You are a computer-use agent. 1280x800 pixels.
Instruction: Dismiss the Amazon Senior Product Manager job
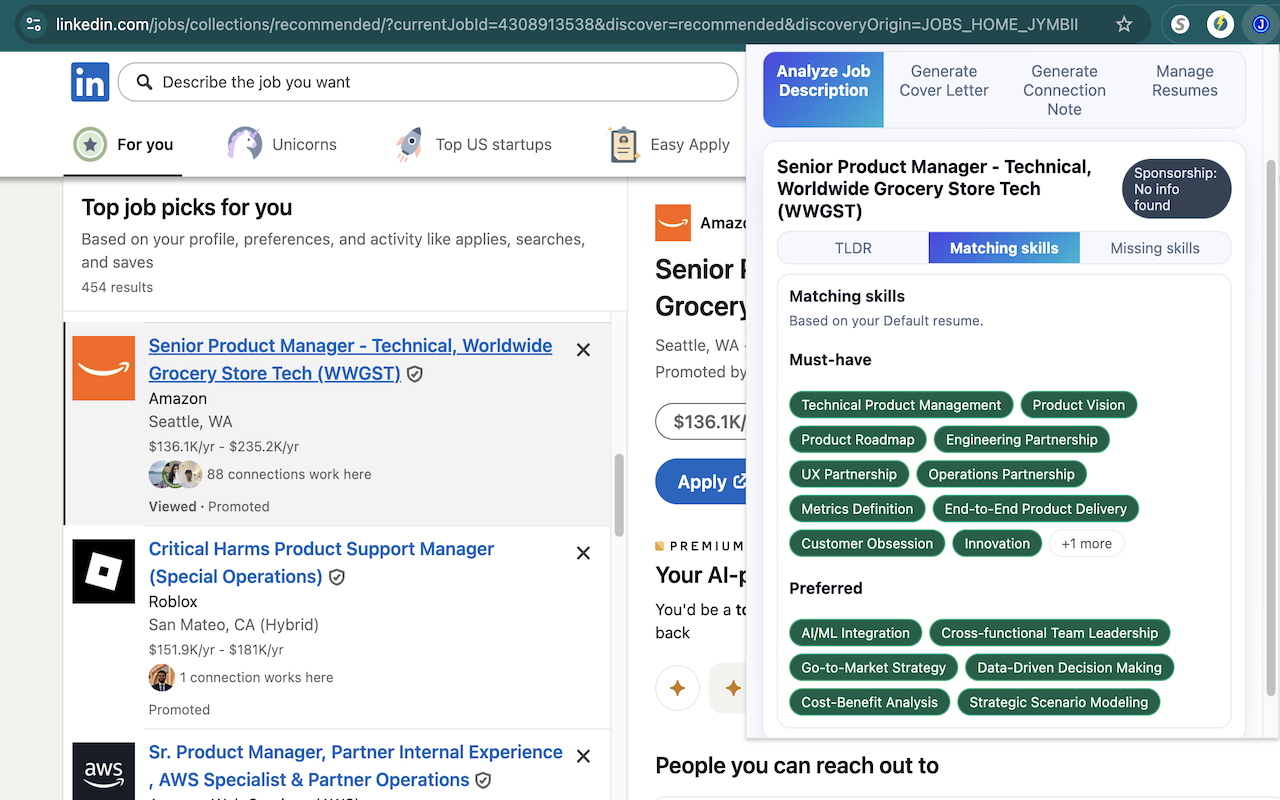point(584,350)
